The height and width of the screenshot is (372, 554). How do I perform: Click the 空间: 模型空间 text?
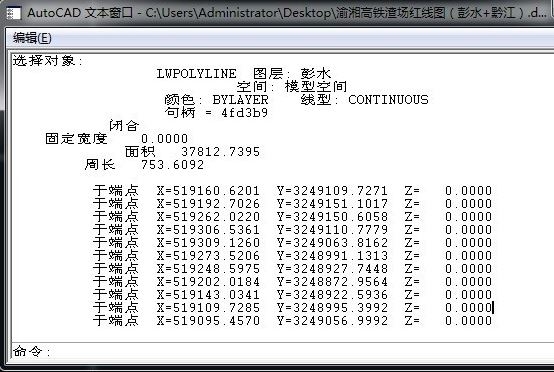click(x=291, y=87)
